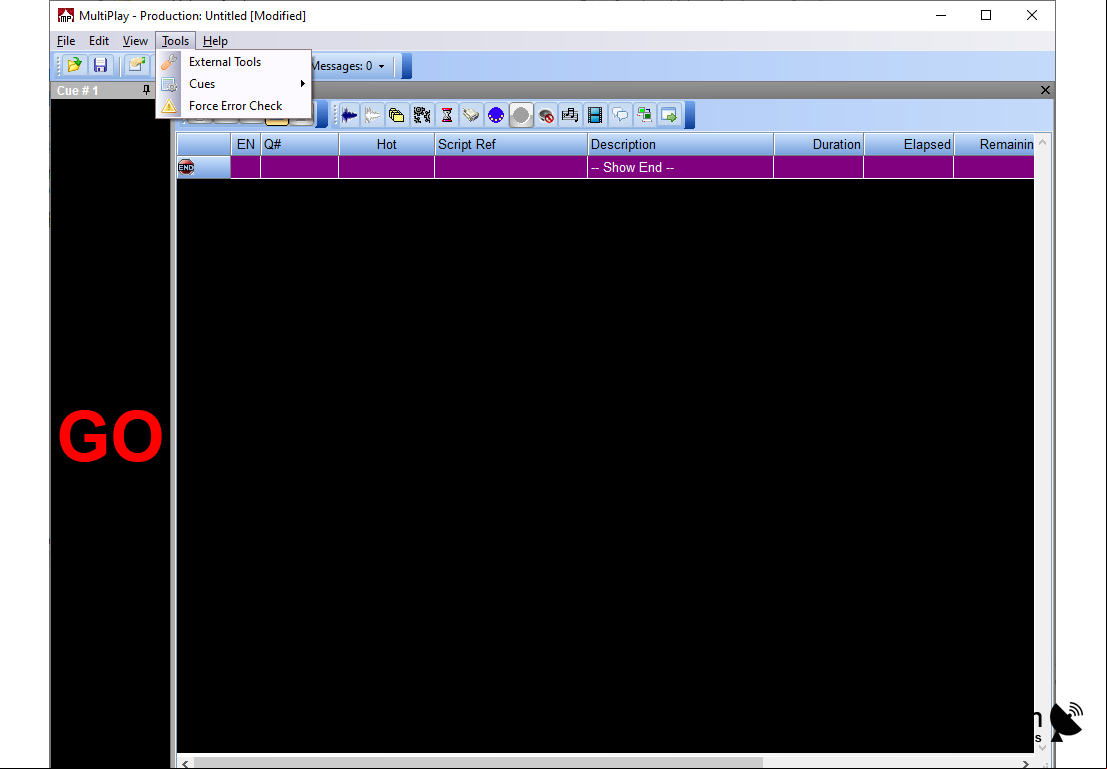Click the Duration column header

(819, 144)
